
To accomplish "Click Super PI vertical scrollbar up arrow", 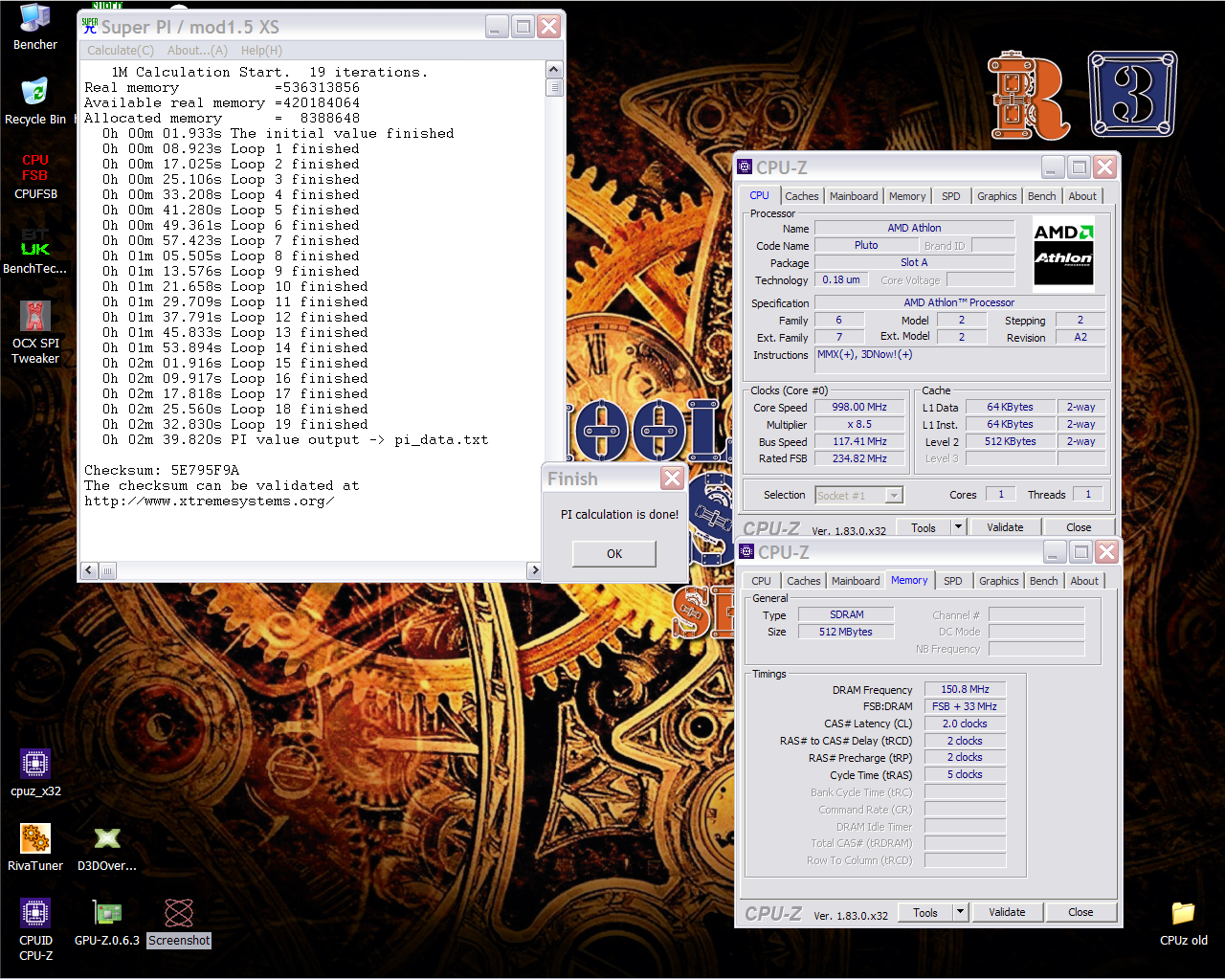I will pyautogui.click(x=554, y=70).
